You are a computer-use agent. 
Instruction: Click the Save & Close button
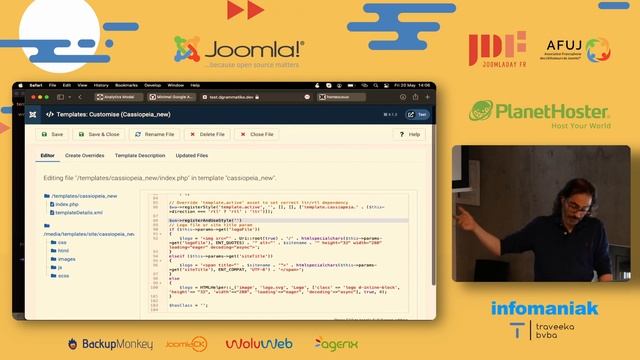click(99, 134)
